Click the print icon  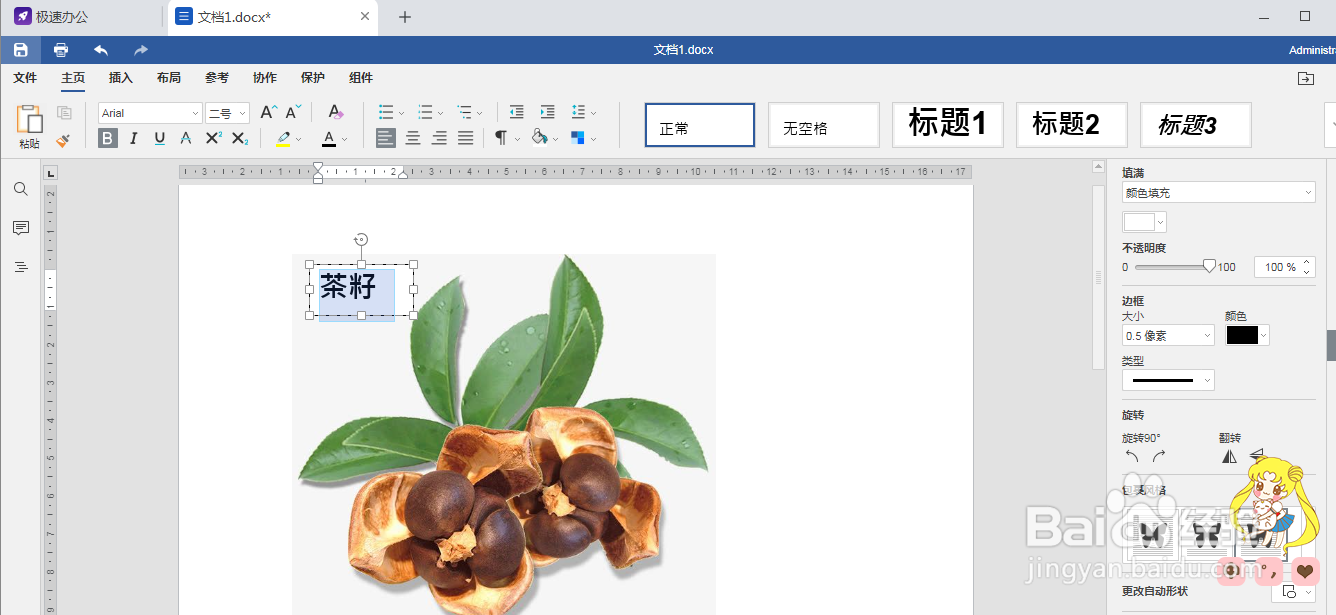point(61,50)
